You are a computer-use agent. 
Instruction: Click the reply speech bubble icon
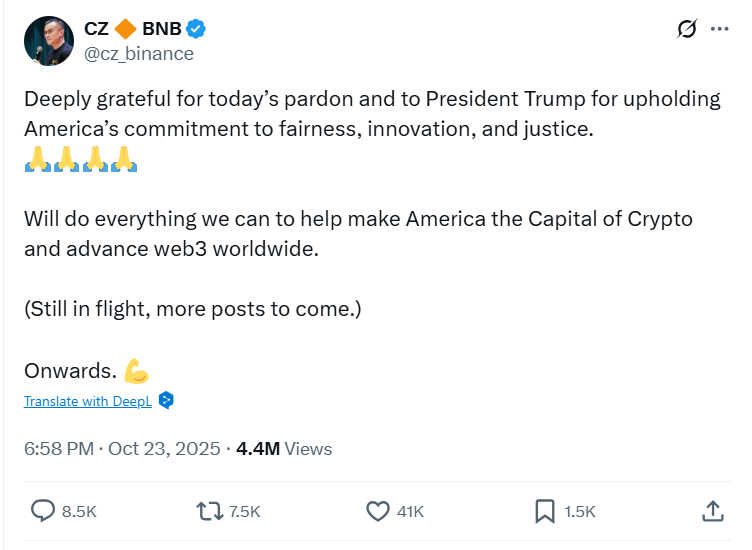pyautogui.click(x=43, y=511)
